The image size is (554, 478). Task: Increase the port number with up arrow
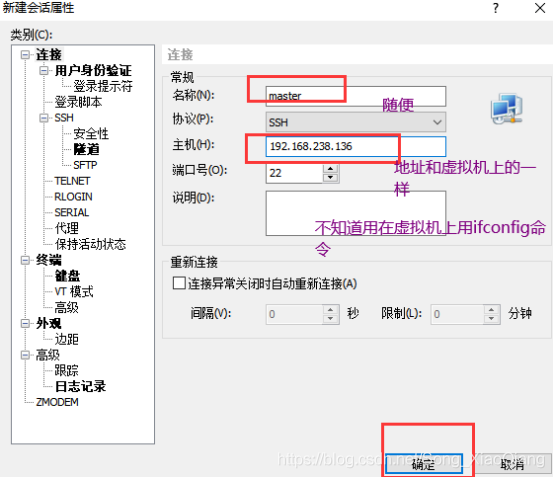[x=331, y=169]
